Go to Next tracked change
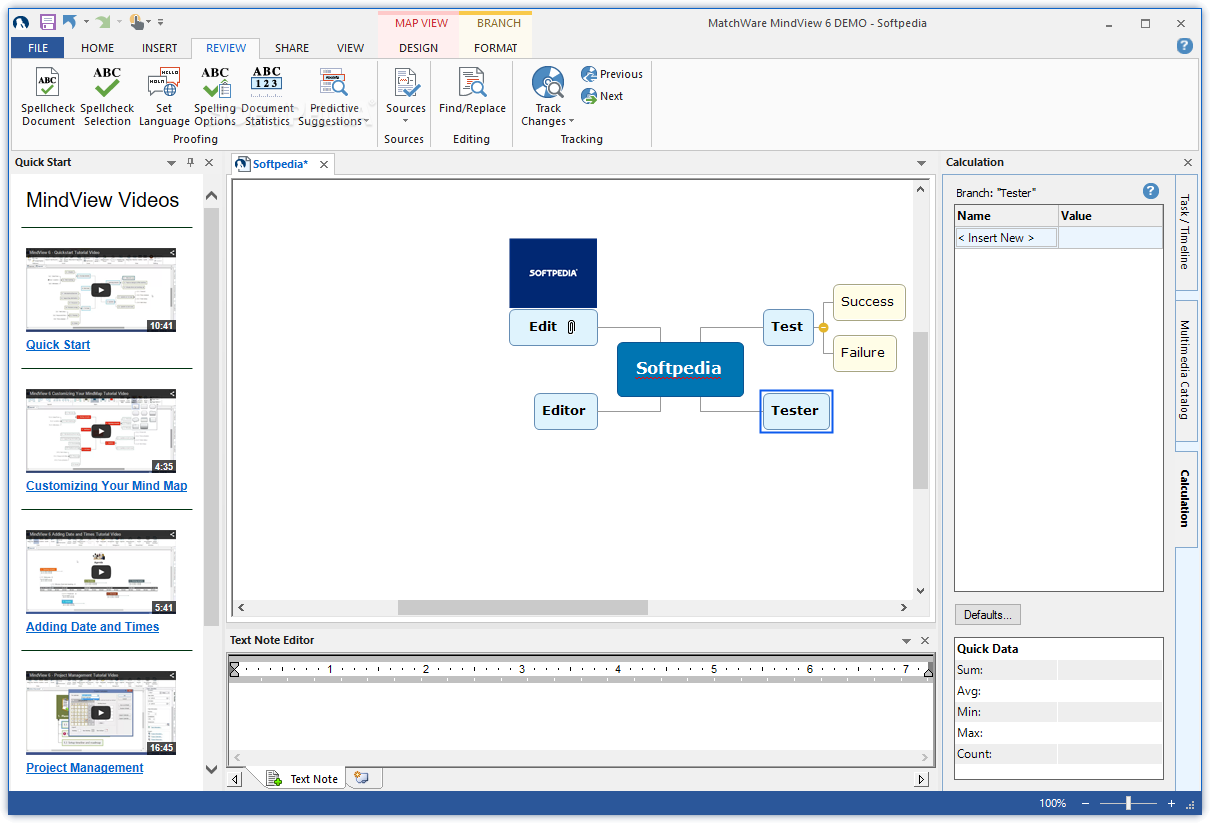Viewport: 1210px width, 823px height. (602, 96)
